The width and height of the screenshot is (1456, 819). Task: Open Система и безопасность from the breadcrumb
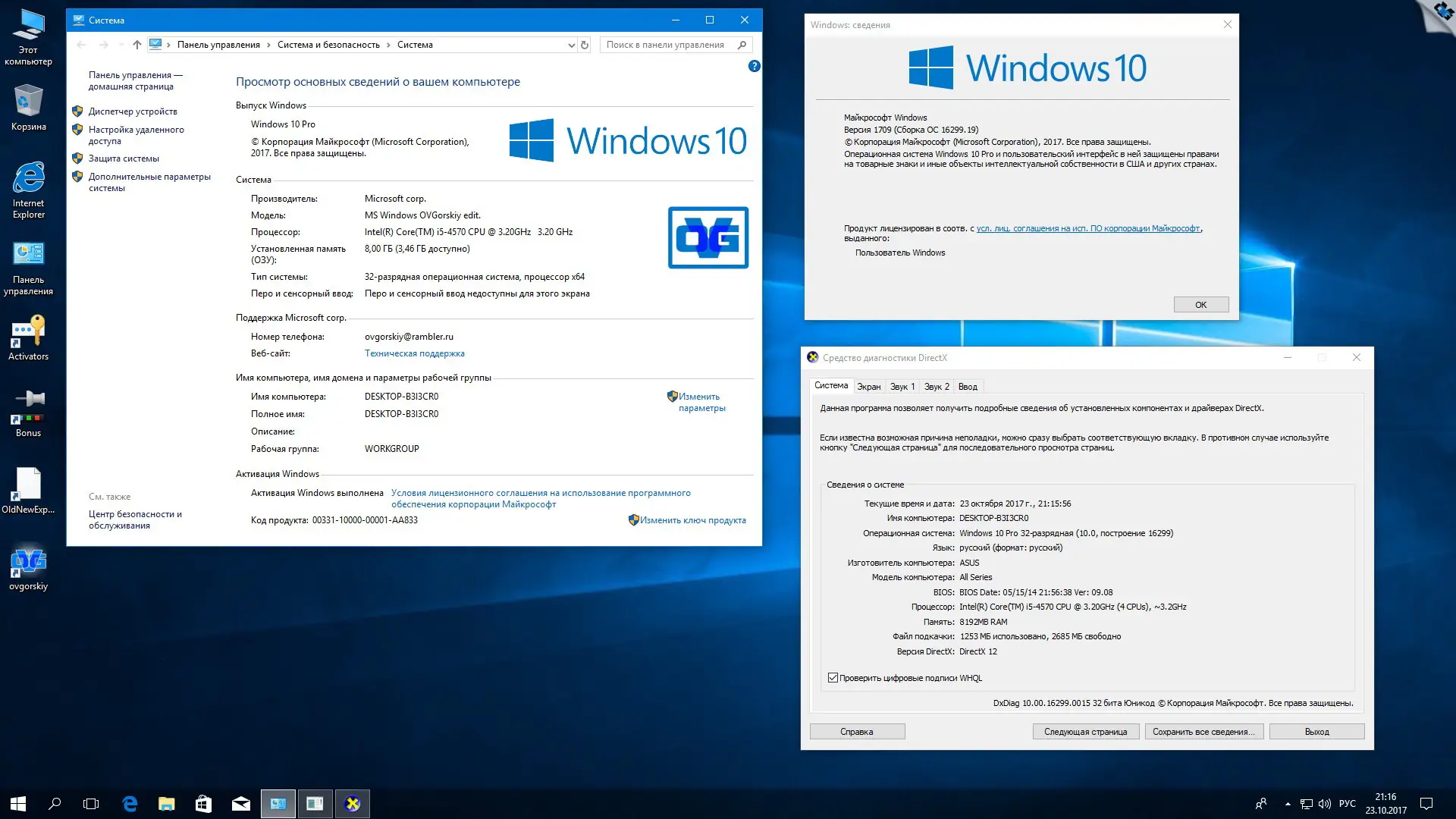coord(328,45)
